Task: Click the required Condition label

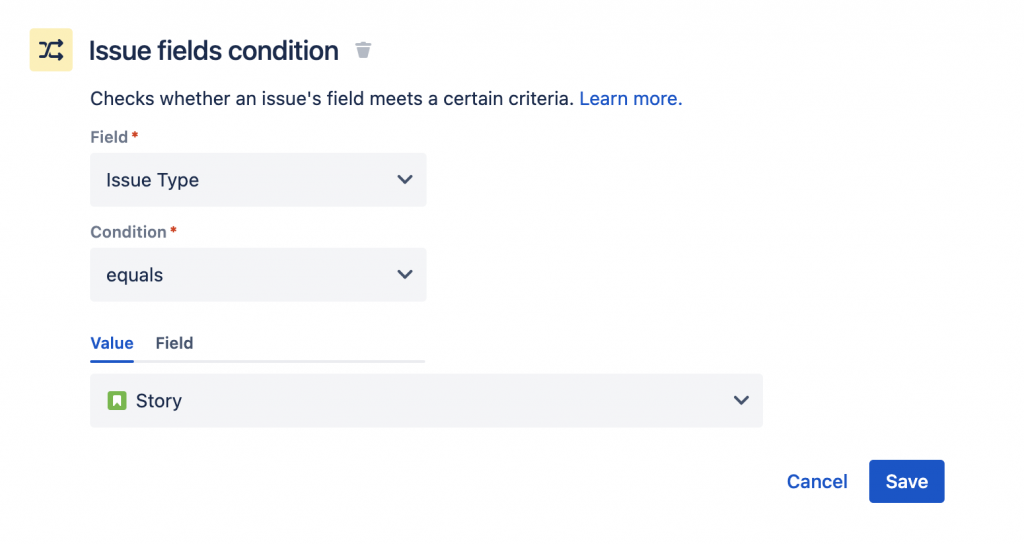Action: point(128,232)
